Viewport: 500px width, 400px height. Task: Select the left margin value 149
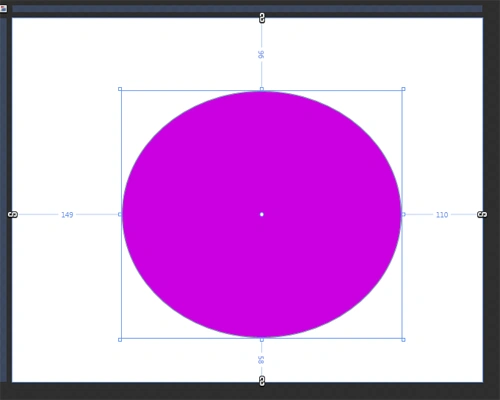67,215
